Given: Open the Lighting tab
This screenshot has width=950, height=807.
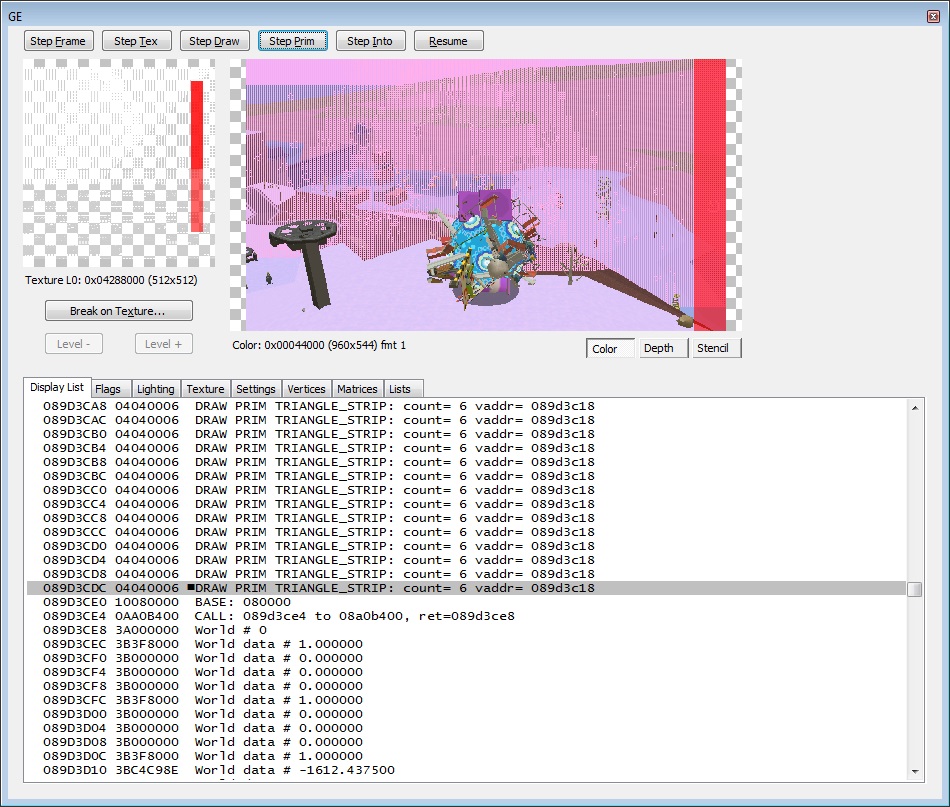Looking at the screenshot, I should pos(155,389).
